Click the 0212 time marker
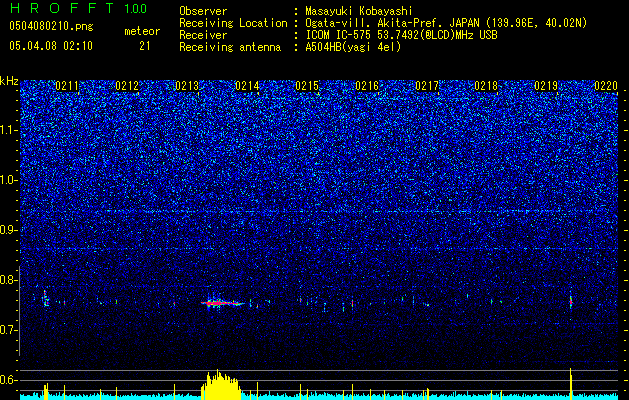 (127, 86)
